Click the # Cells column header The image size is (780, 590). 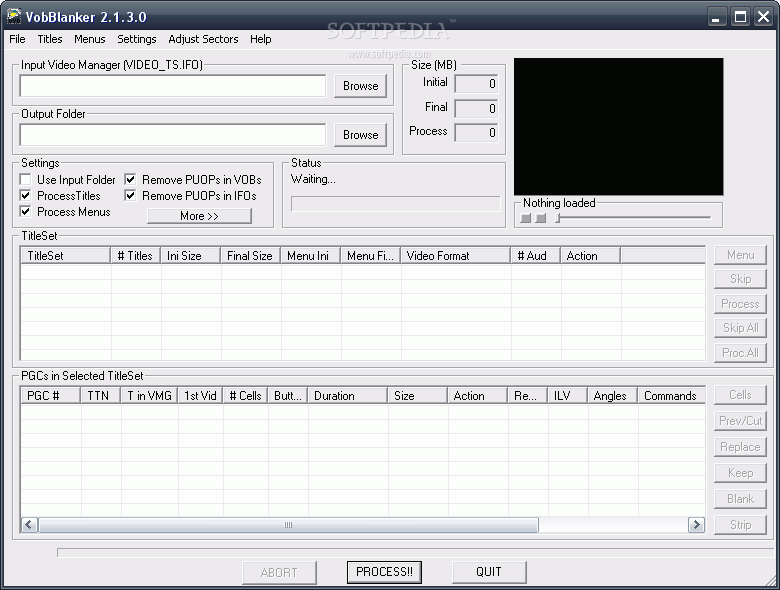point(245,396)
